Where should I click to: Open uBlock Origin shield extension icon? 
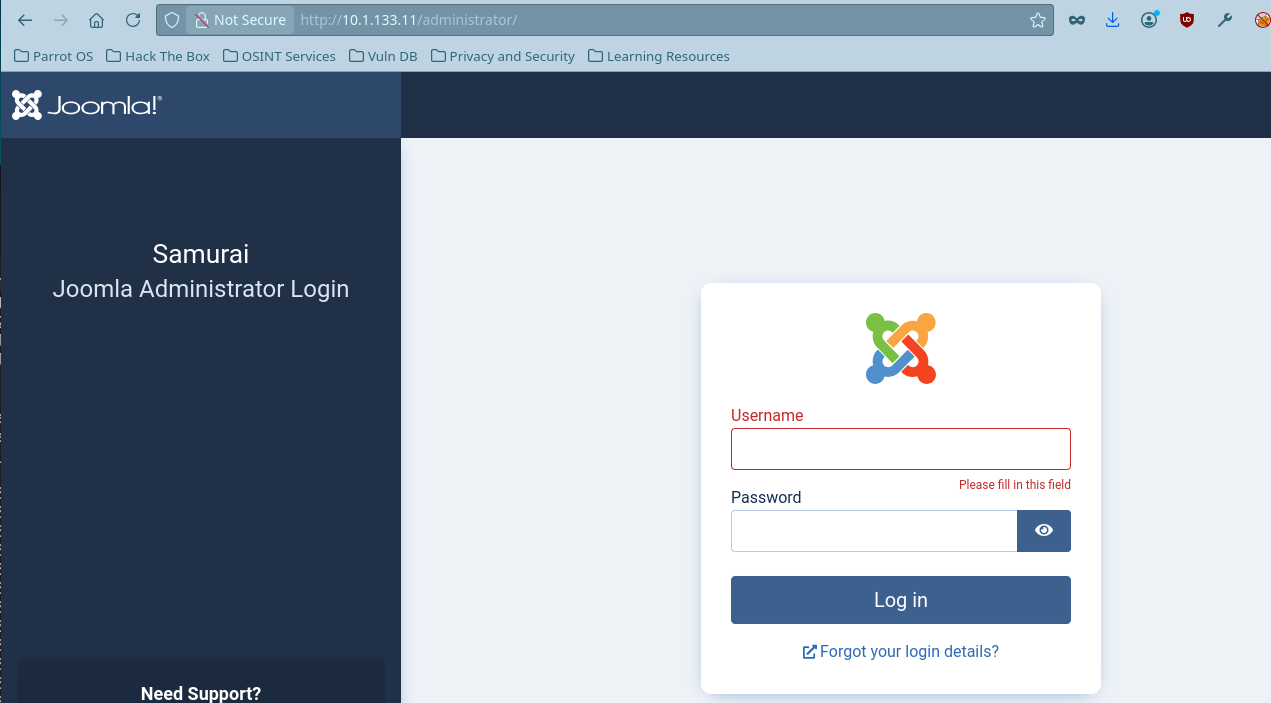1187,20
